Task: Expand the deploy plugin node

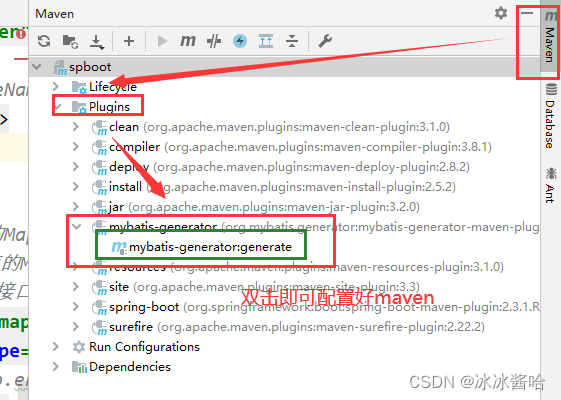Action: [x=75, y=167]
